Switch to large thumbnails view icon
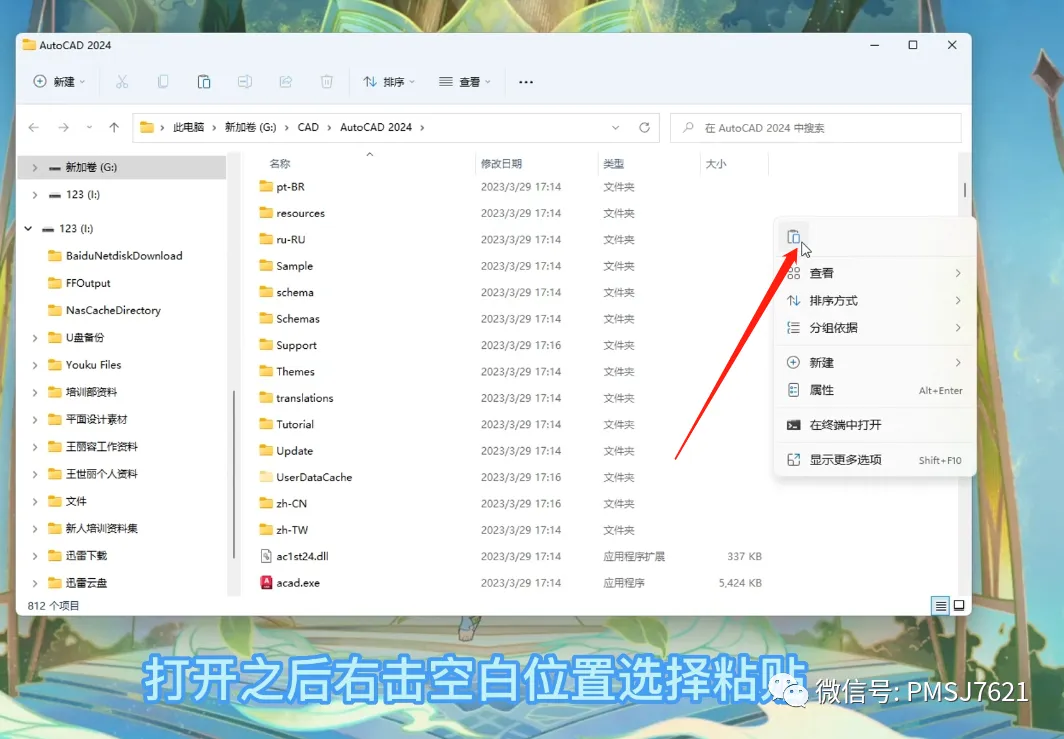The width and height of the screenshot is (1064, 739). click(959, 605)
